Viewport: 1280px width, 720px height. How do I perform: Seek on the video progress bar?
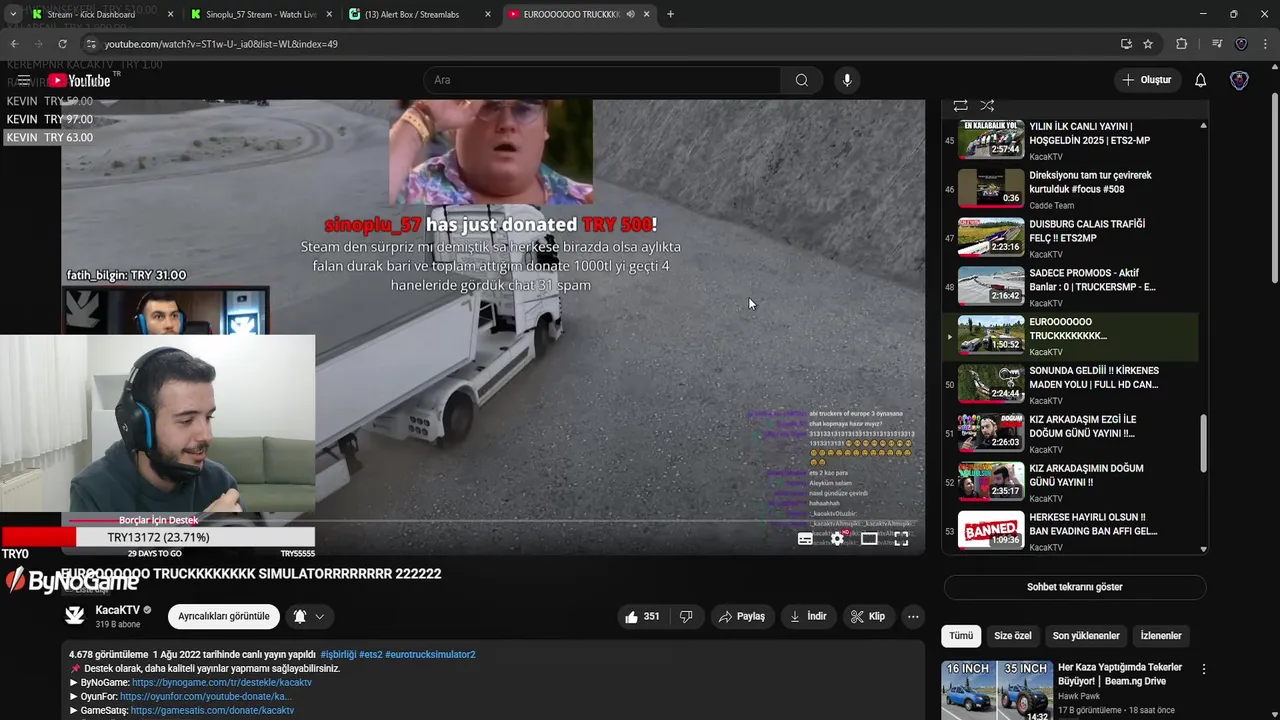coord(493,521)
